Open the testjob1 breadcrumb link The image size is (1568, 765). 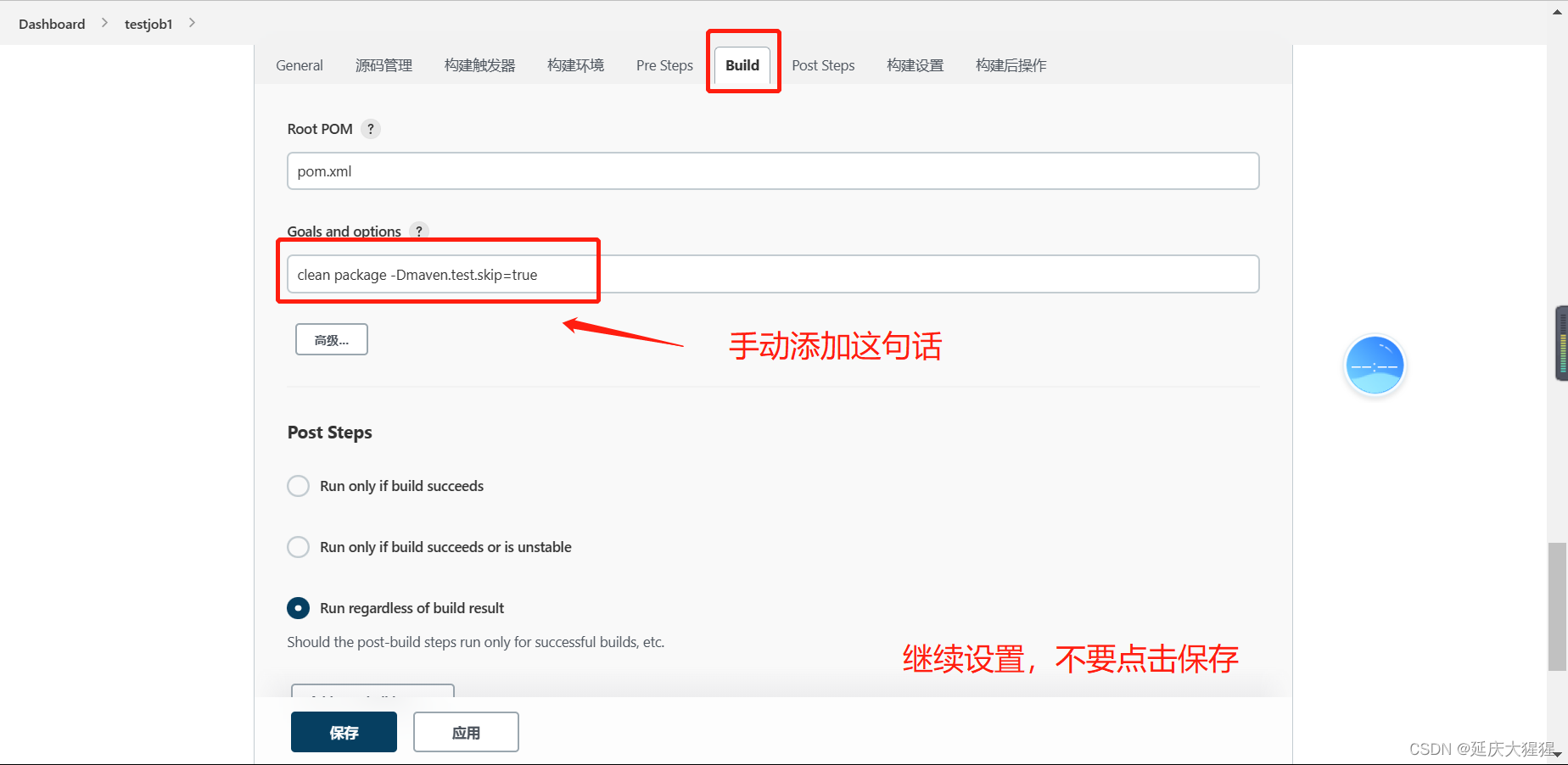point(148,24)
